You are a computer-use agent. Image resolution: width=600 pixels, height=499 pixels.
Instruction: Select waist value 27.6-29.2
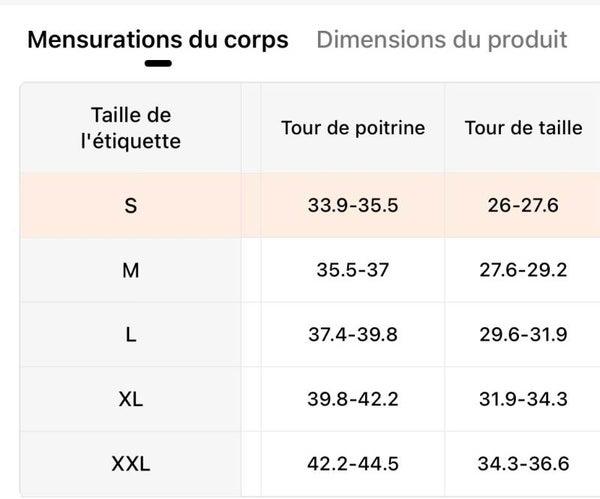[x=523, y=270]
